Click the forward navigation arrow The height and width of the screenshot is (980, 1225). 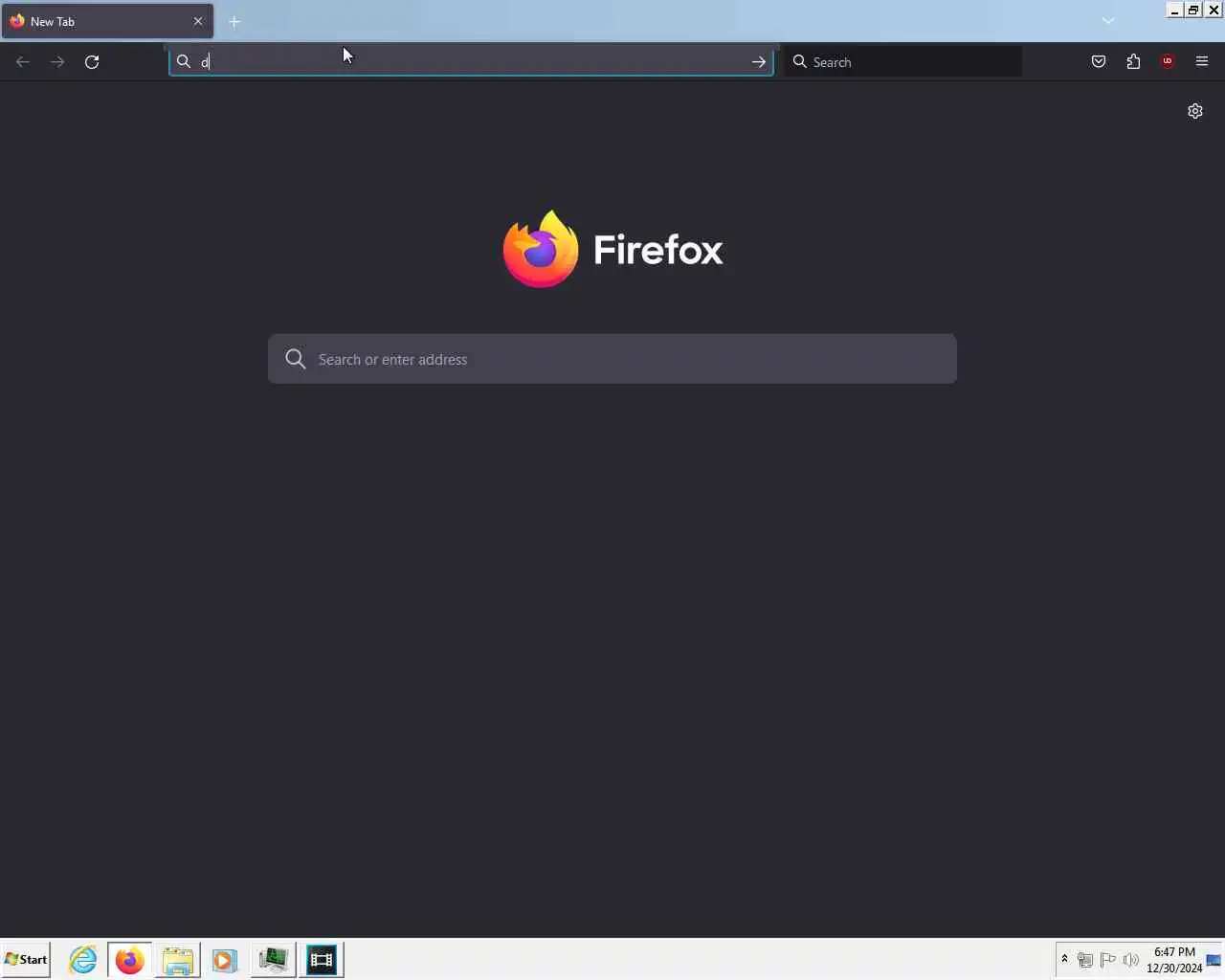pos(57,62)
